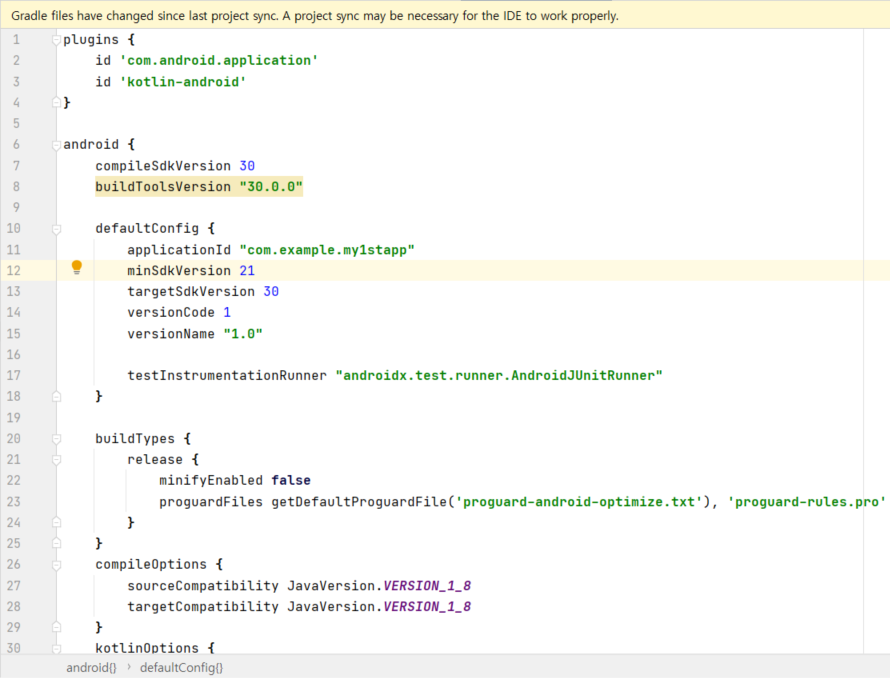
Task: Click sourceCompatibility VERSION_1_8 constant
Action: coord(427,585)
